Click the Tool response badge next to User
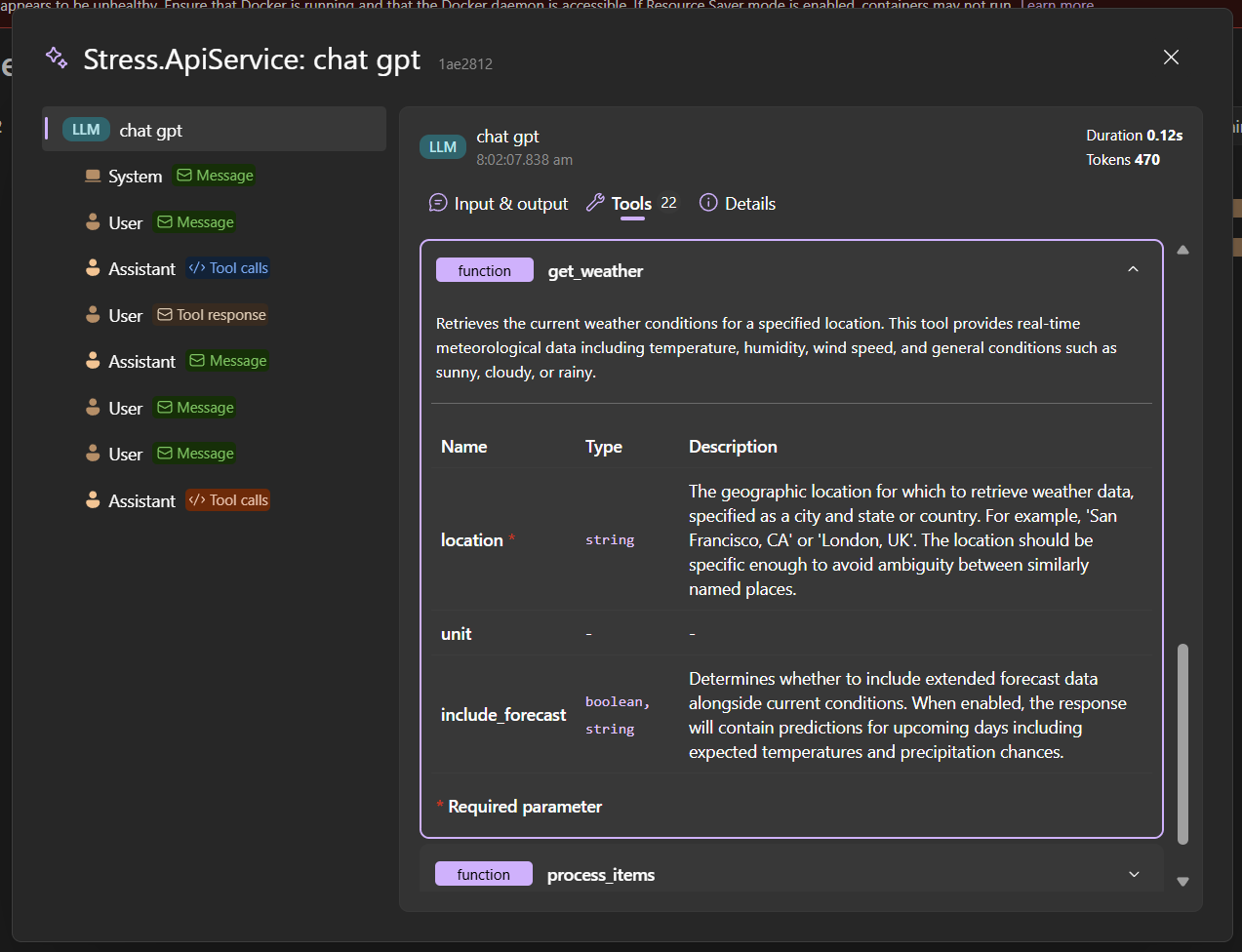 tap(211, 314)
